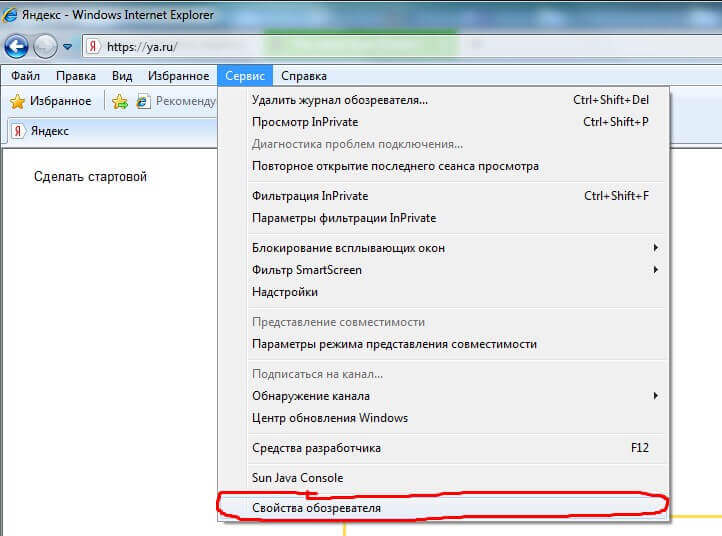This screenshot has height=536, width=722.
Task: Click the add-to-favorites star with arrow icon
Action: coord(120,101)
